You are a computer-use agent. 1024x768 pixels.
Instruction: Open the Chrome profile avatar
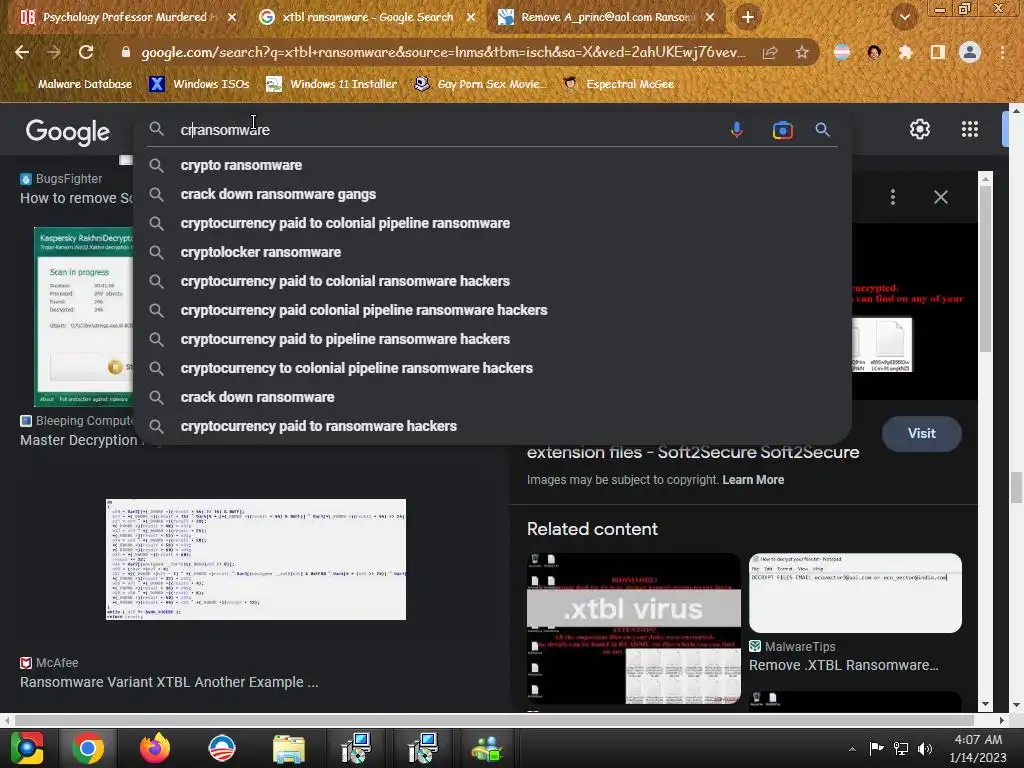[x=970, y=52]
